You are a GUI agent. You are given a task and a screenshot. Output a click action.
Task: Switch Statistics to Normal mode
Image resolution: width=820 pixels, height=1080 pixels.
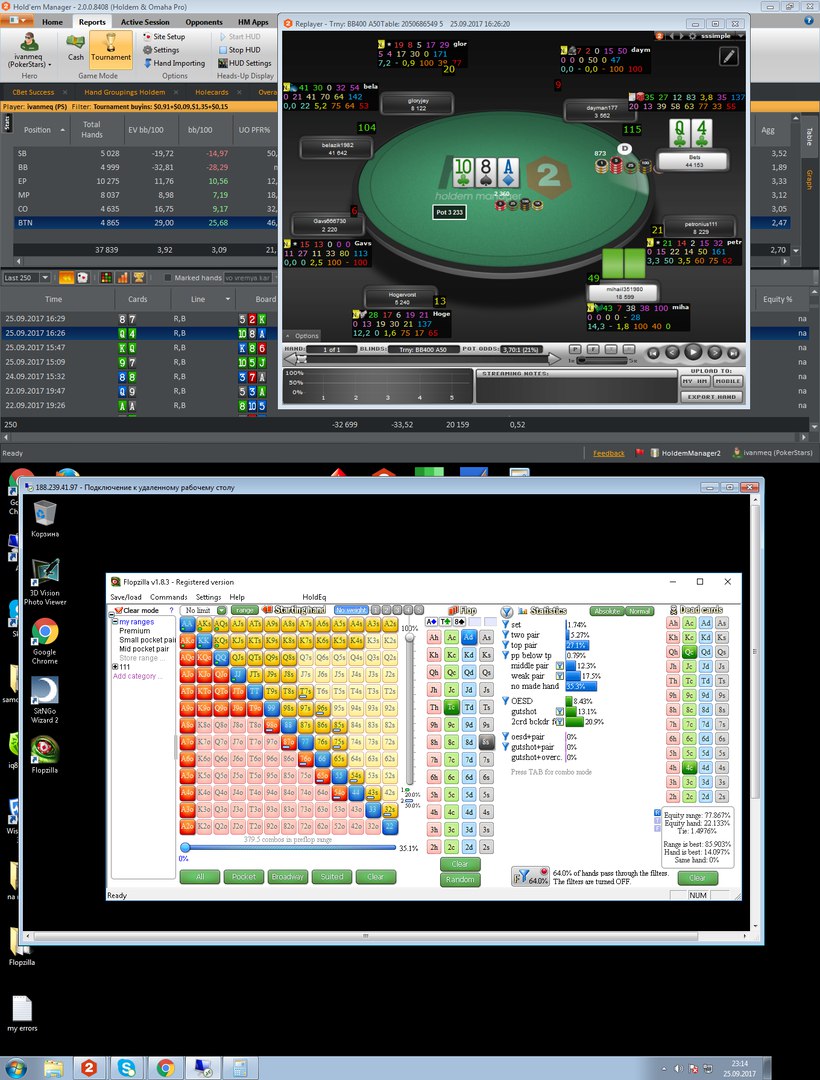click(639, 611)
